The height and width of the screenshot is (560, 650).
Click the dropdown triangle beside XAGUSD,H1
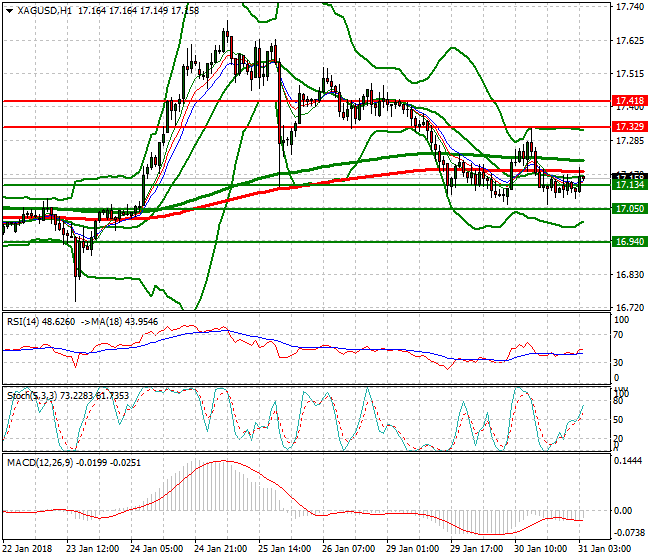coord(9,11)
